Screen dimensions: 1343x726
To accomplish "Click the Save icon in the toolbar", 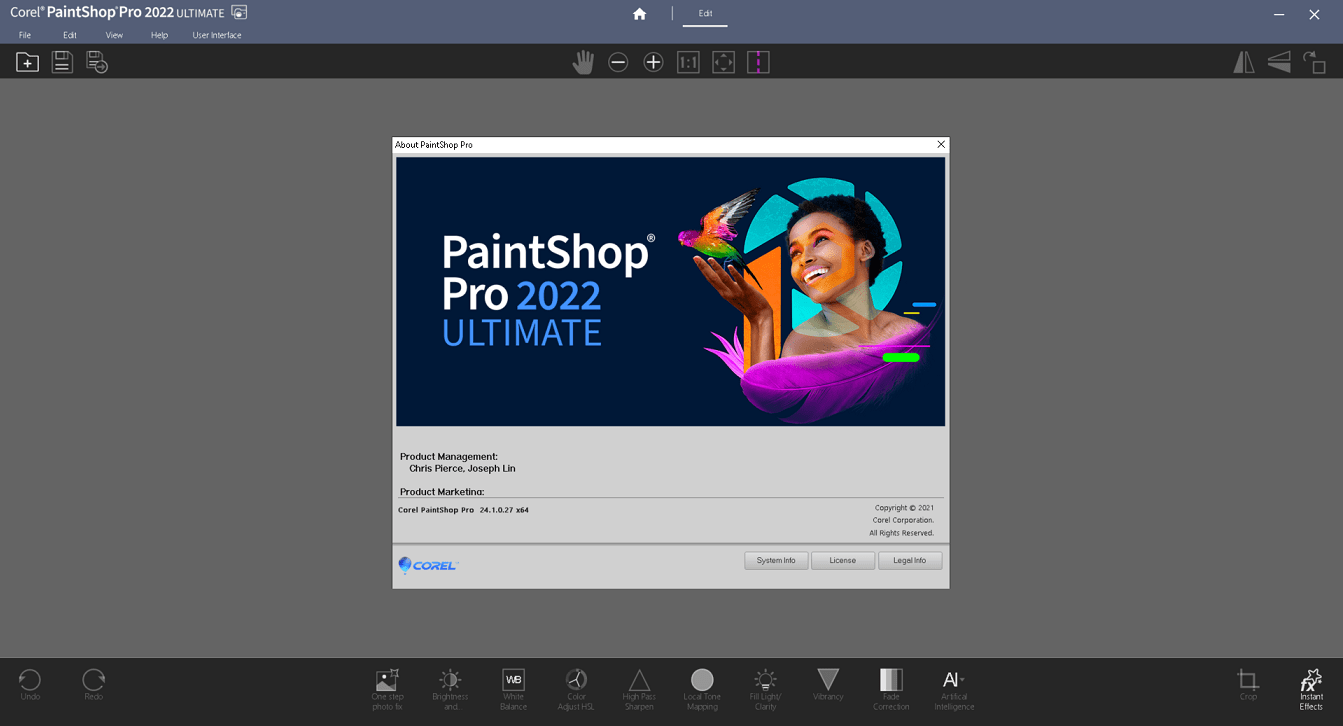I will coord(62,62).
